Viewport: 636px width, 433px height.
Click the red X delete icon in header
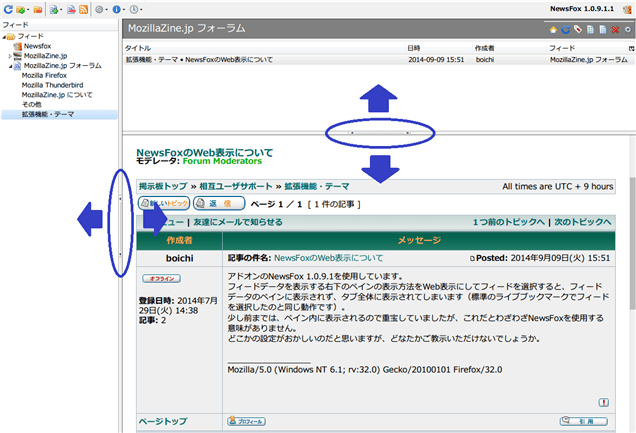tap(615, 30)
